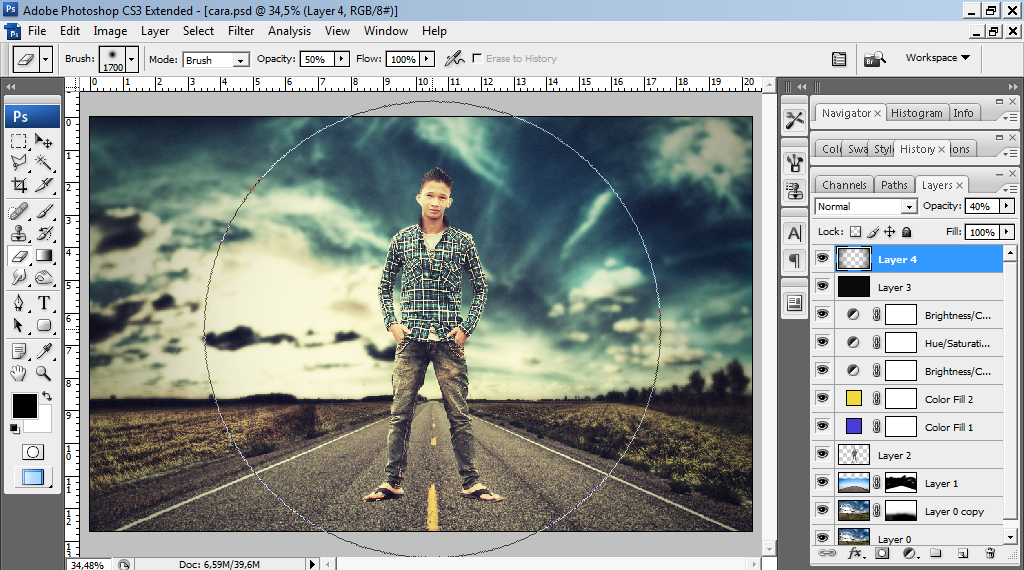Hide Layer 4 visibility eye

(822, 259)
